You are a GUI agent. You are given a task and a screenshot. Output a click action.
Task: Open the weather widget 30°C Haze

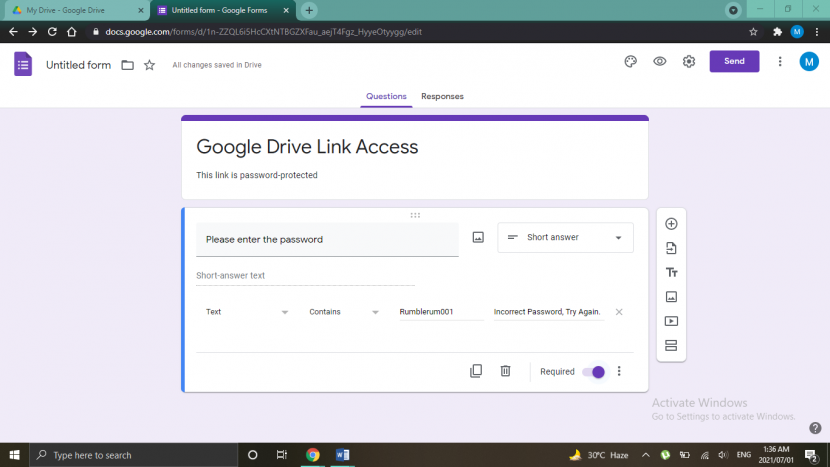pos(598,455)
